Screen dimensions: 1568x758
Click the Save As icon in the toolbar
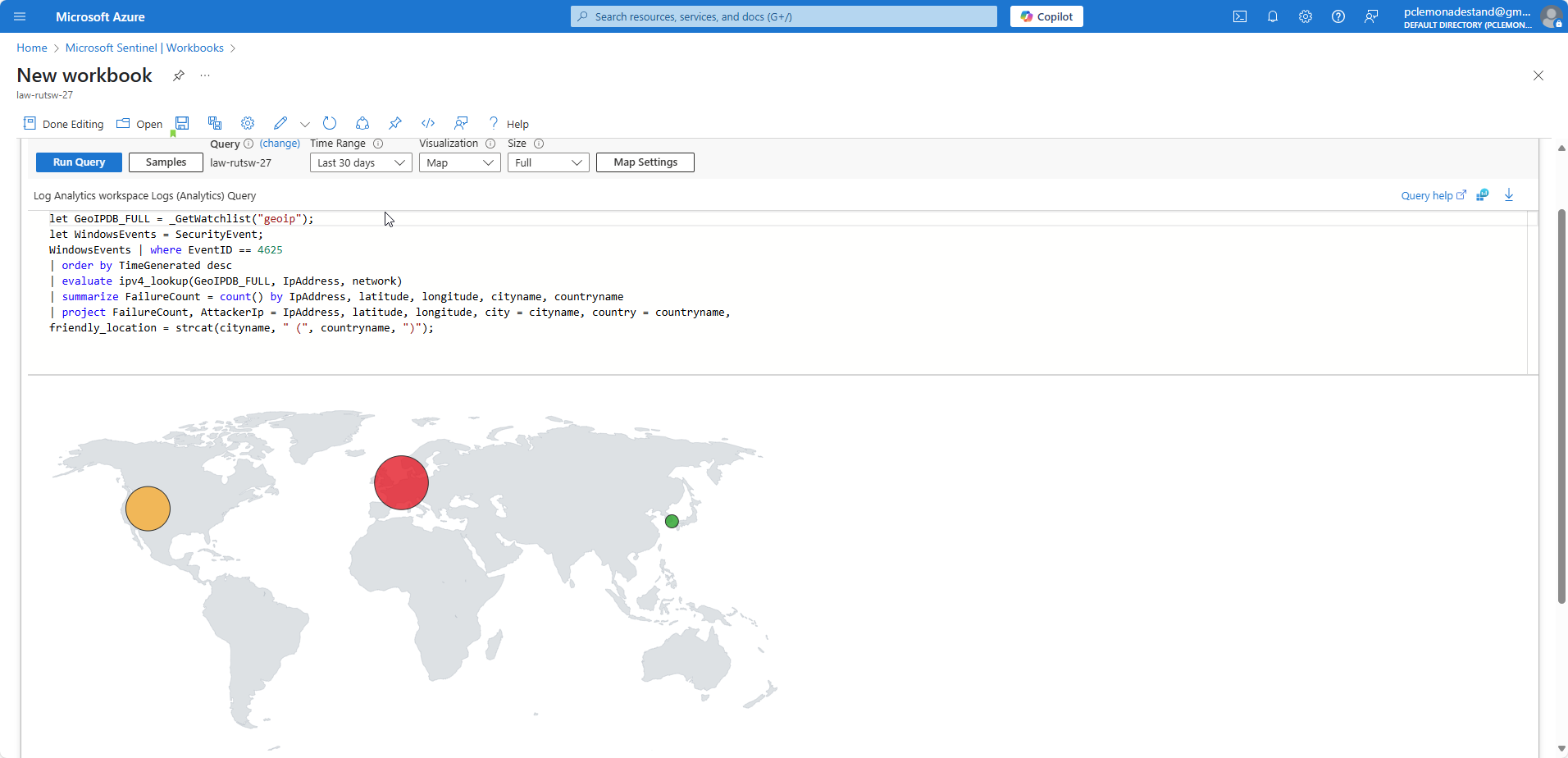(215, 123)
